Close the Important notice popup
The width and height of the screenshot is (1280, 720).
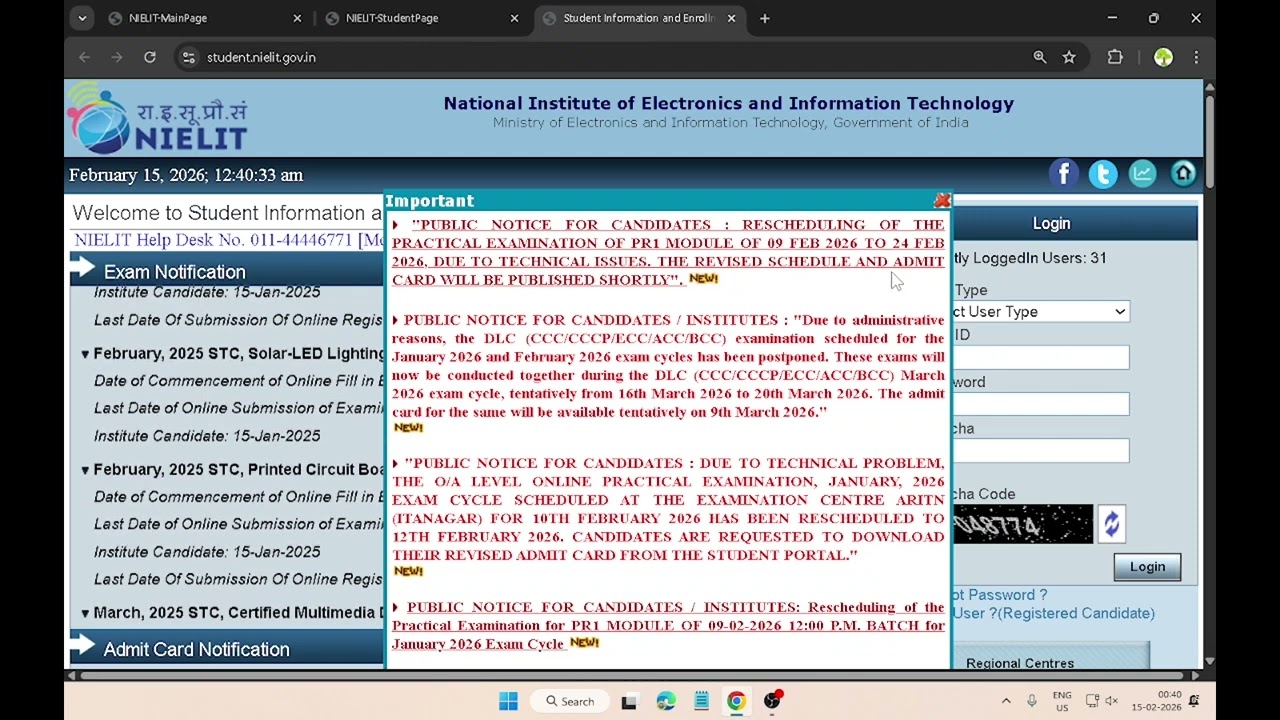click(942, 201)
